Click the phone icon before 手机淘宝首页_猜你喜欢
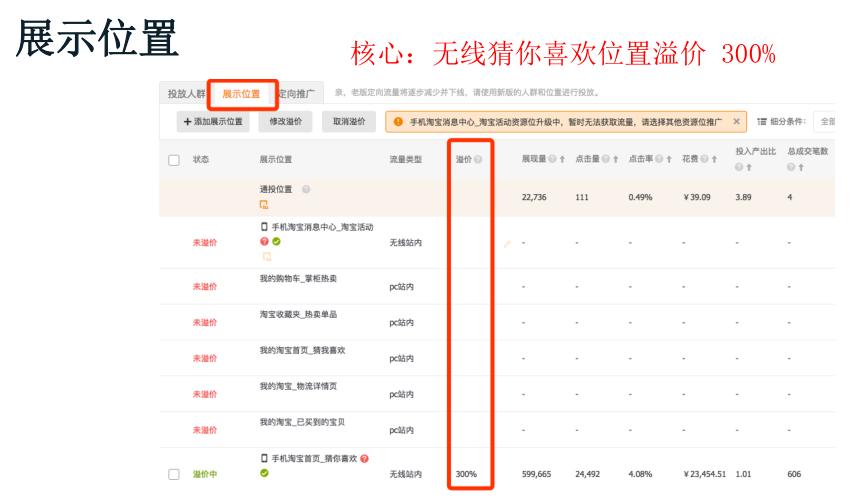 pos(264,458)
